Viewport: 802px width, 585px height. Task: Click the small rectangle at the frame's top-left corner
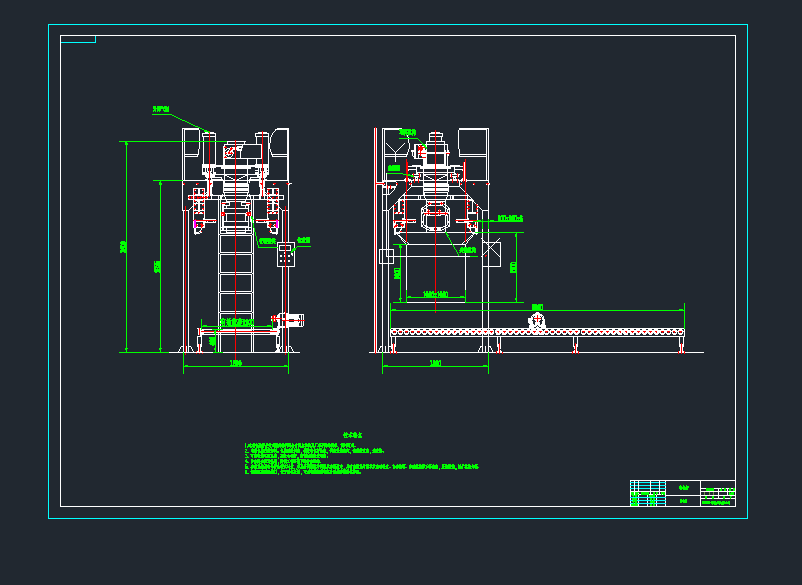[78, 40]
